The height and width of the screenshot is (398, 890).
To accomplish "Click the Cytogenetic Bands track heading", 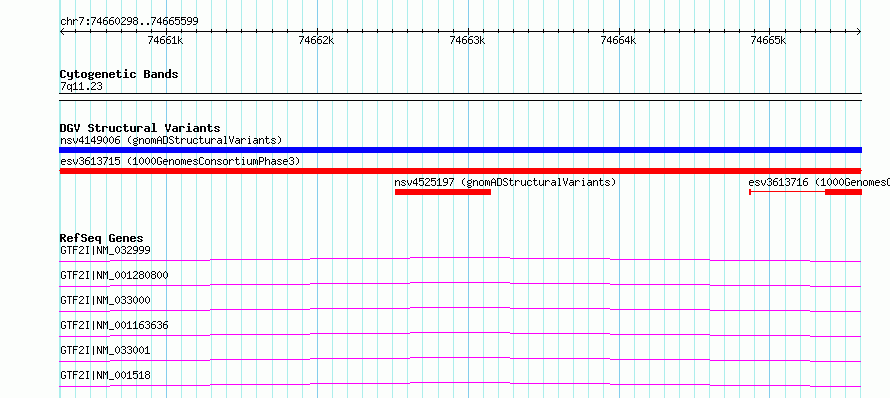I will (119, 74).
